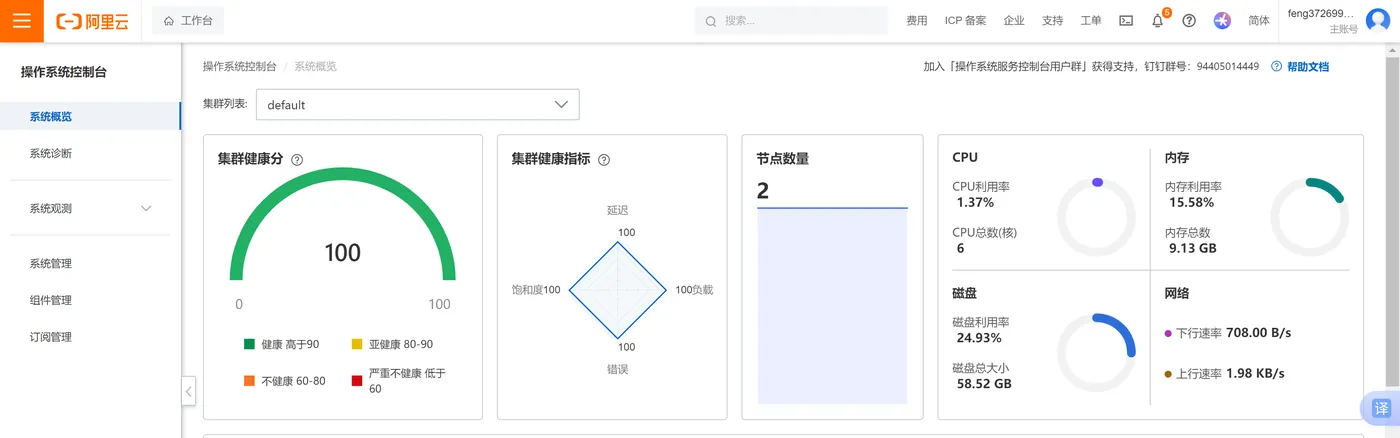Click the 错误 radar axis label
The height and width of the screenshot is (438, 1400).
(x=617, y=369)
